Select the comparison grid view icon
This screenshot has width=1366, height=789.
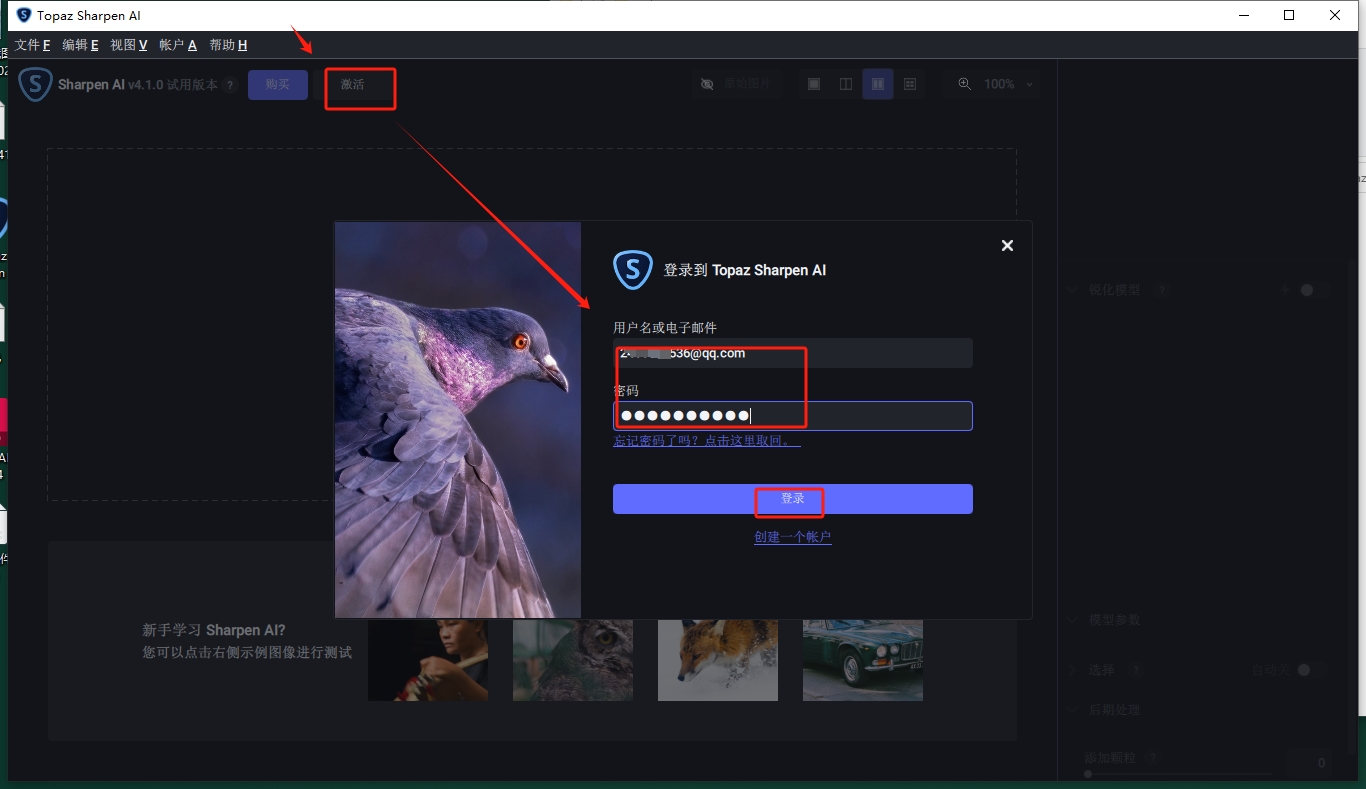coord(910,84)
